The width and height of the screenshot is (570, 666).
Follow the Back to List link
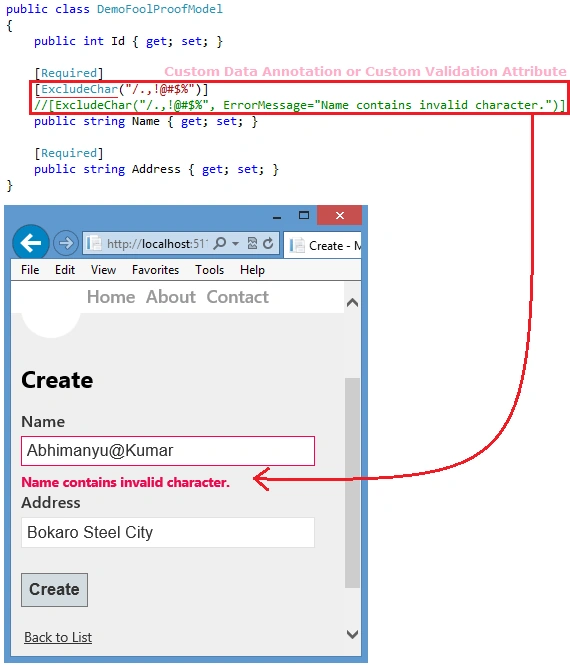pyautogui.click(x=58, y=638)
